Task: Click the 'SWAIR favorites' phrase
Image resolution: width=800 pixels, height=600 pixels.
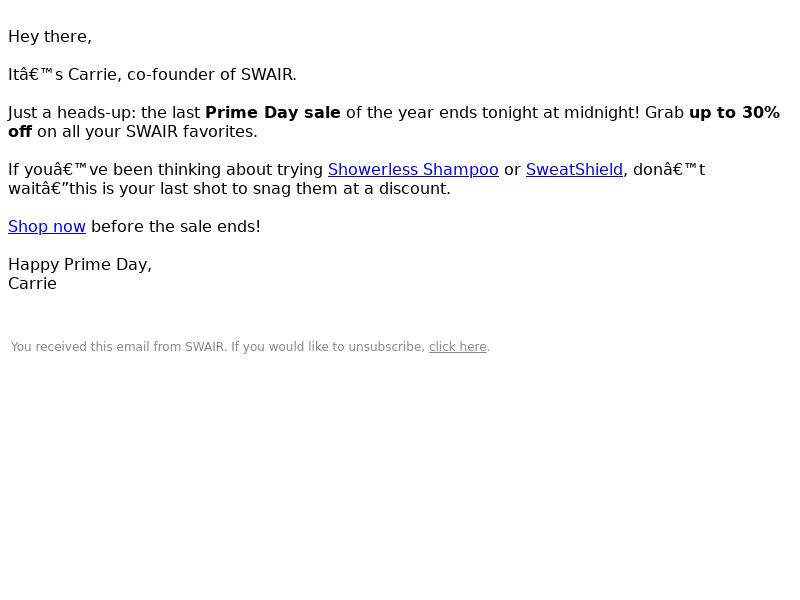Action: [190, 132]
